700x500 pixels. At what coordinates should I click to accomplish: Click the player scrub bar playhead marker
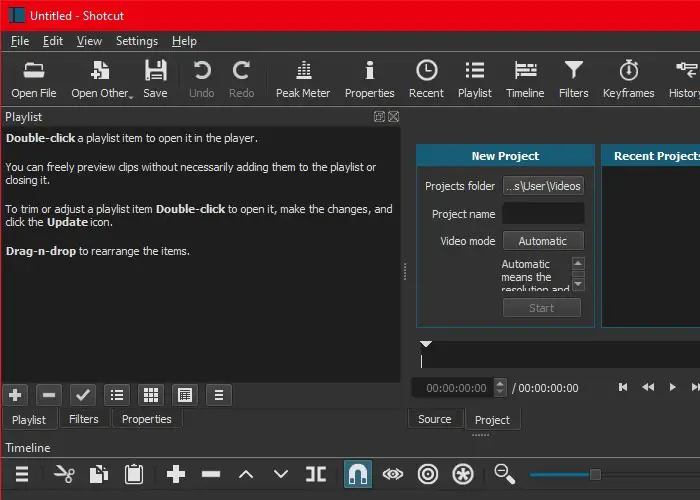[425, 344]
